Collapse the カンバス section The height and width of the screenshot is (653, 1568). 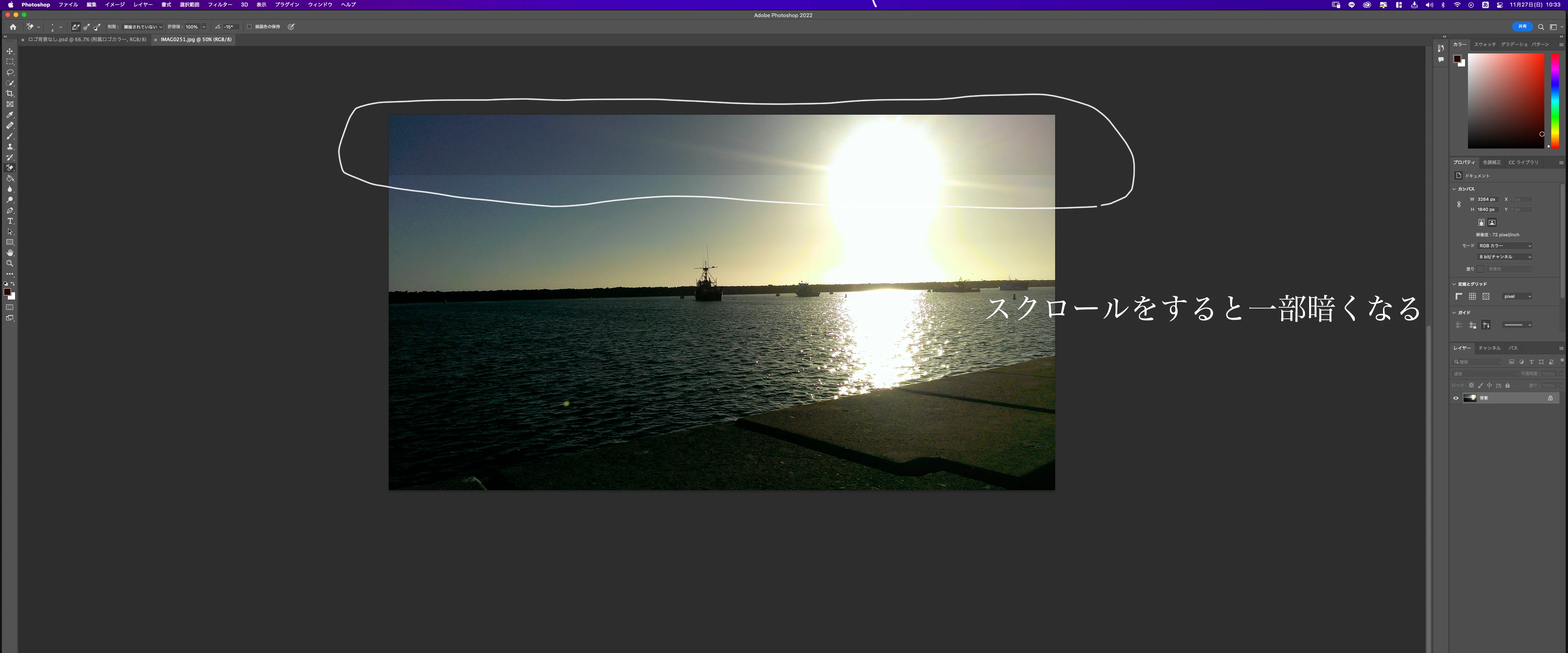click(x=1454, y=189)
